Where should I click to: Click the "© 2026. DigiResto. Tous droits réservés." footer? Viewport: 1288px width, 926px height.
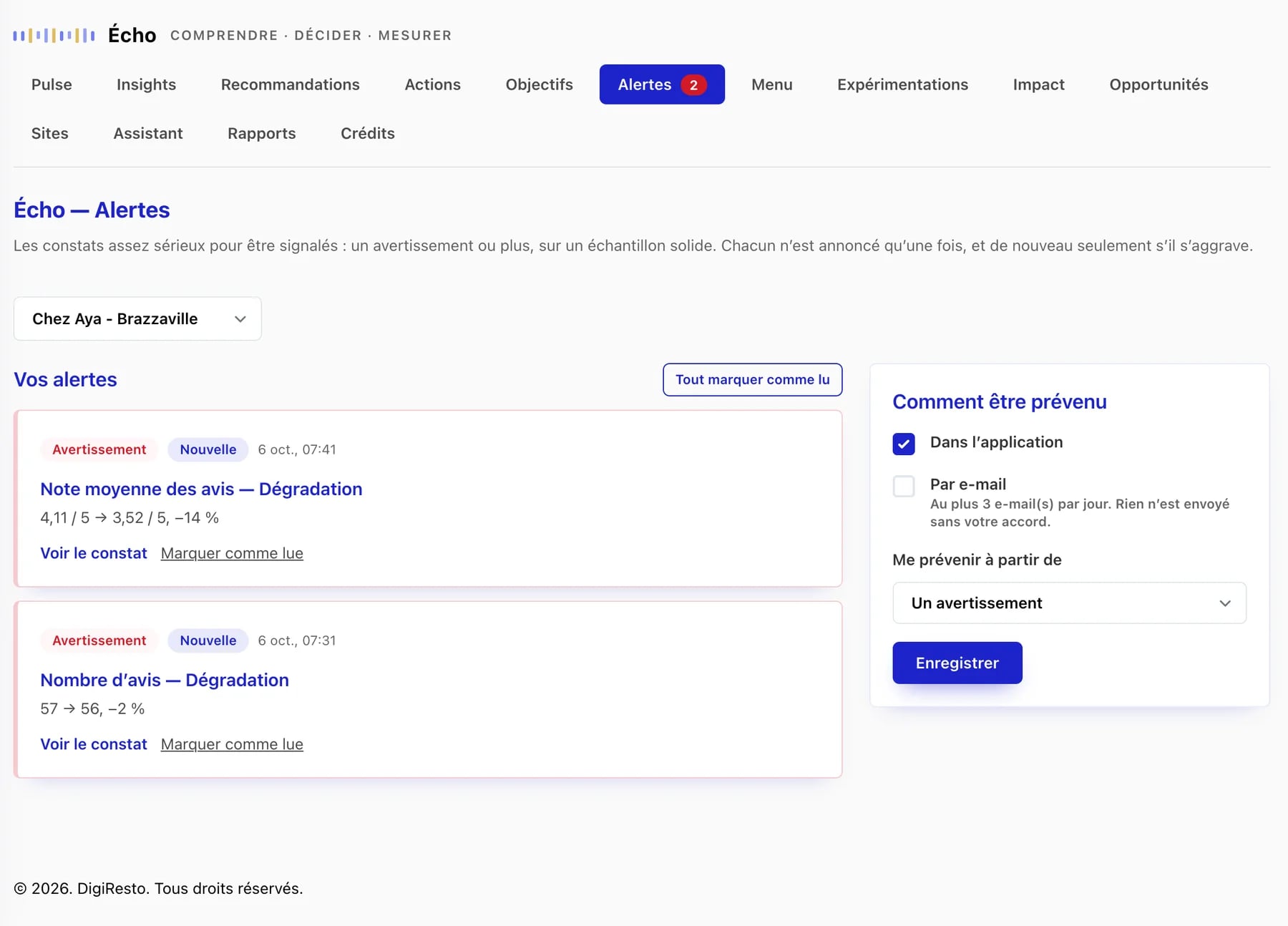tap(158, 888)
